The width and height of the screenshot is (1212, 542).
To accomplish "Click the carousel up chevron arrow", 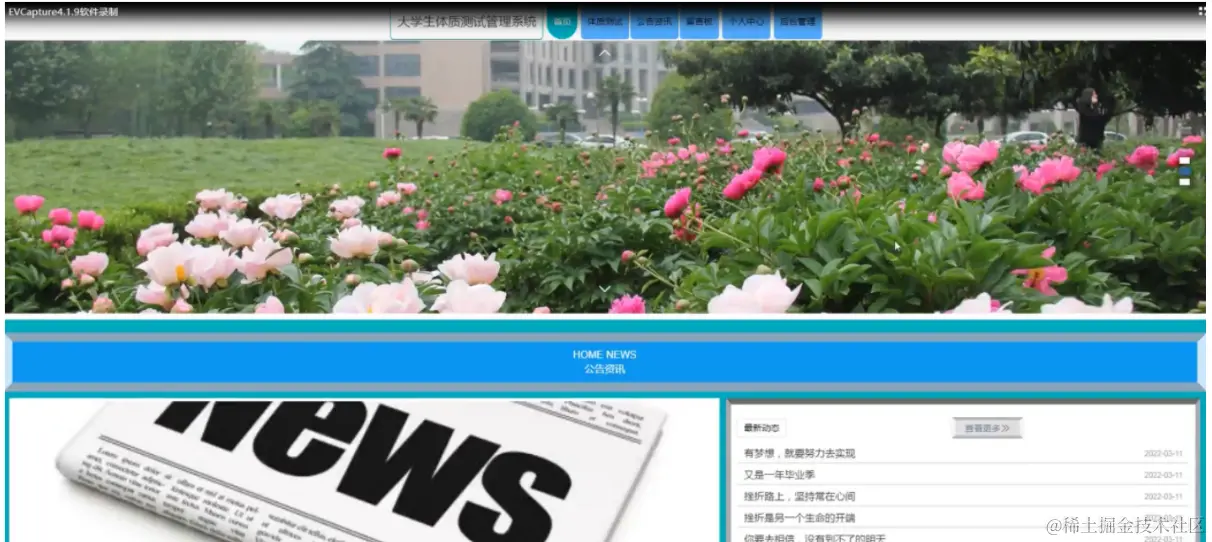I will [605, 52].
